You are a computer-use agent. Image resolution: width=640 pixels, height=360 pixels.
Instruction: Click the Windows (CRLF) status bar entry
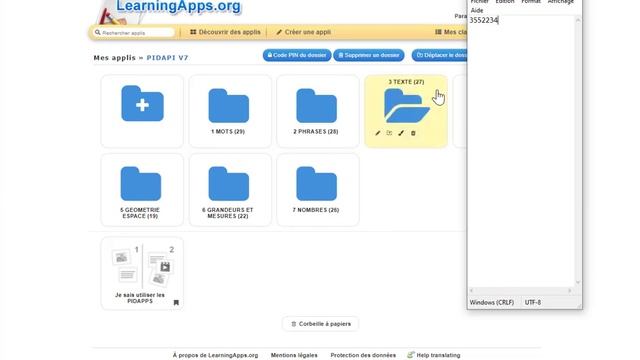coord(492,302)
